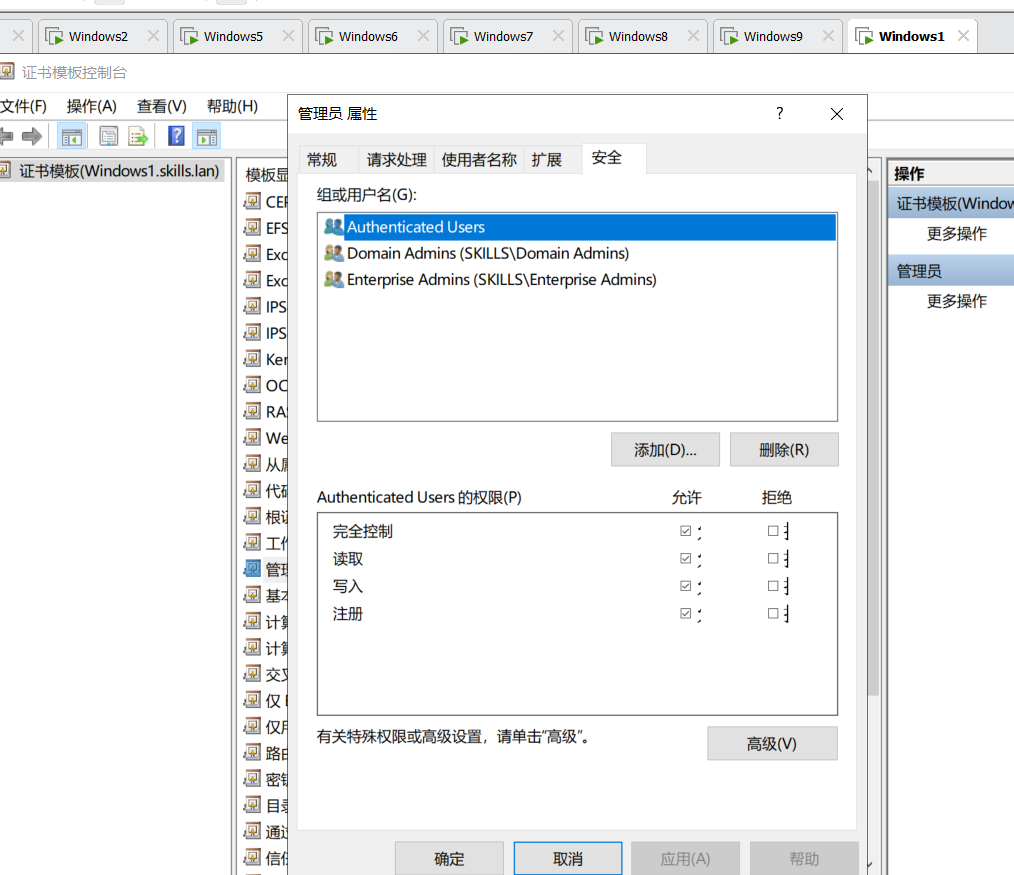This screenshot has width=1014, height=875.
Task: Click the dialog's question mark help button
Action: 780,114
